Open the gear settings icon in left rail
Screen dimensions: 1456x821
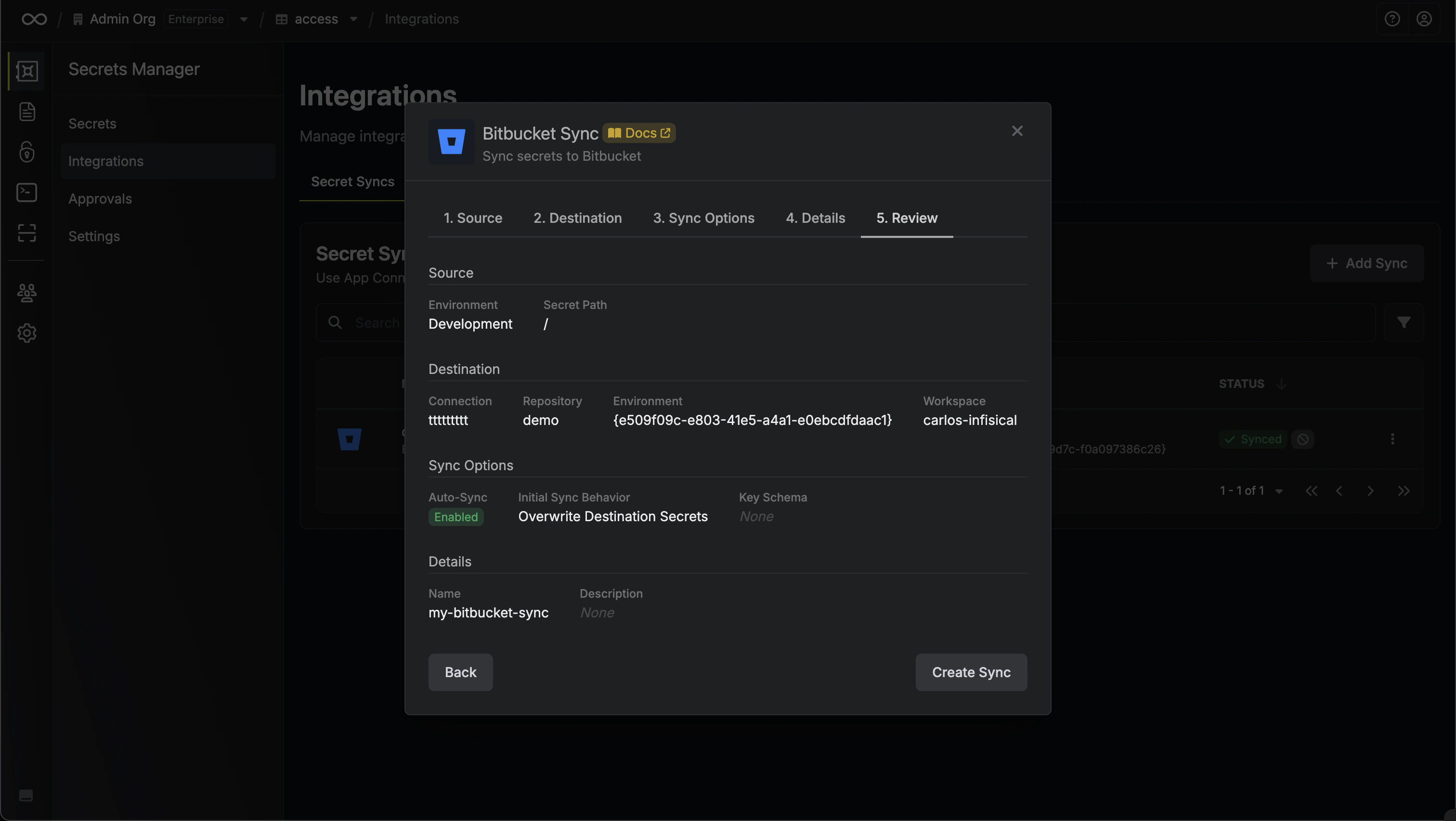coord(26,333)
